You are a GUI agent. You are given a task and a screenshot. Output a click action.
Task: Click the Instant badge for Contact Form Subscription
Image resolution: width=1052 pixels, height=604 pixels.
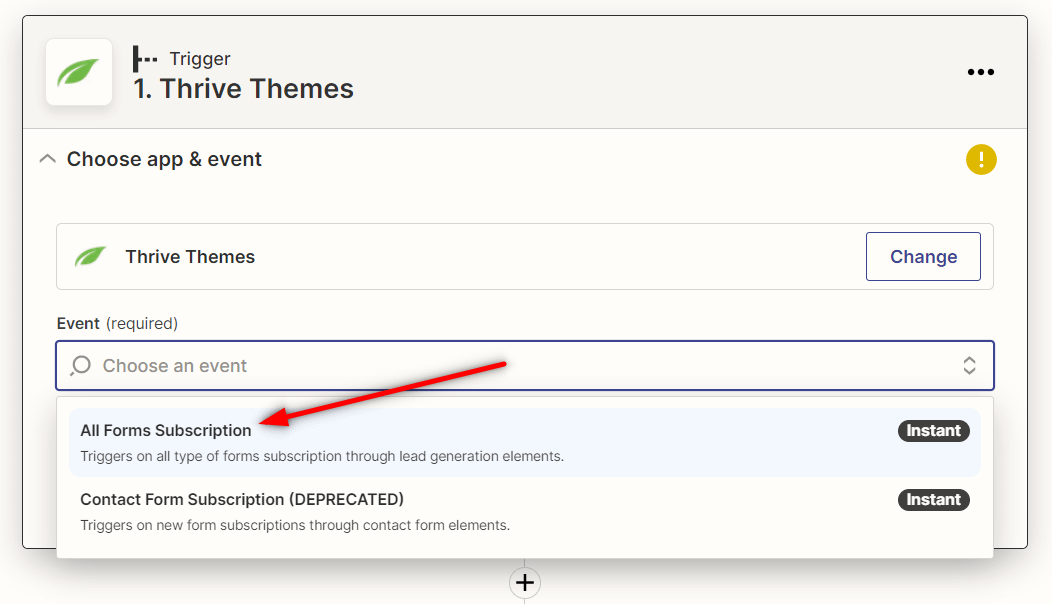(933, 500)
